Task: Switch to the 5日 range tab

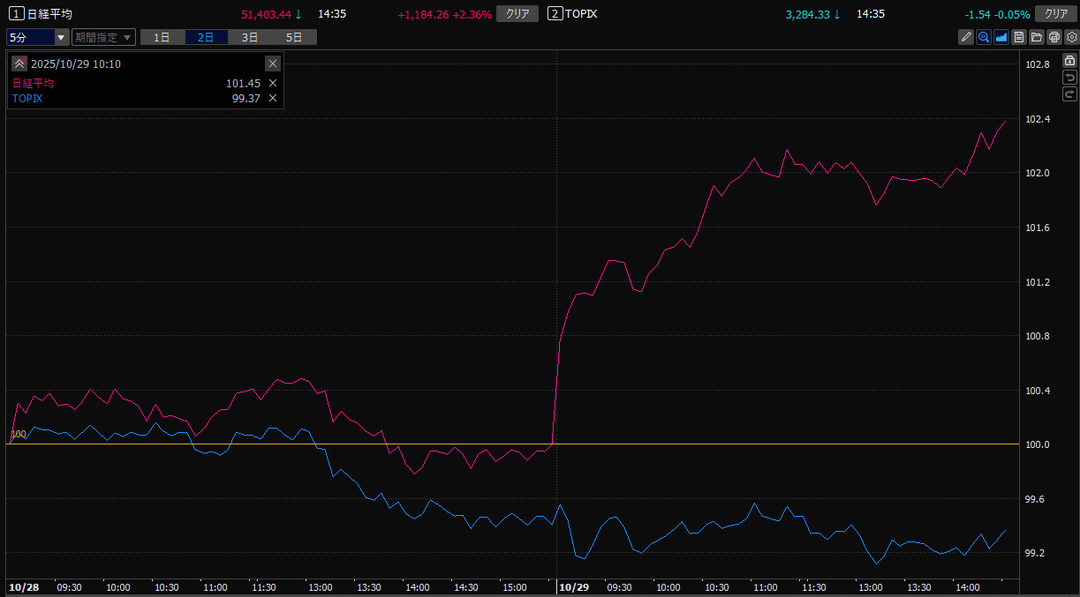Action: 294,37
